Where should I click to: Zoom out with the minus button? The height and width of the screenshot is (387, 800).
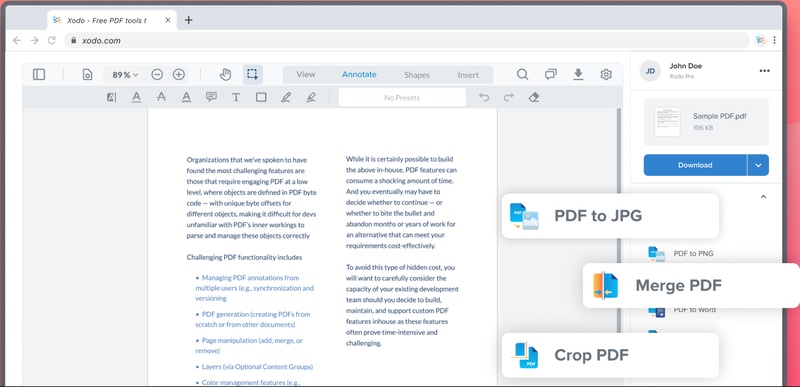(x=157, y=75)
